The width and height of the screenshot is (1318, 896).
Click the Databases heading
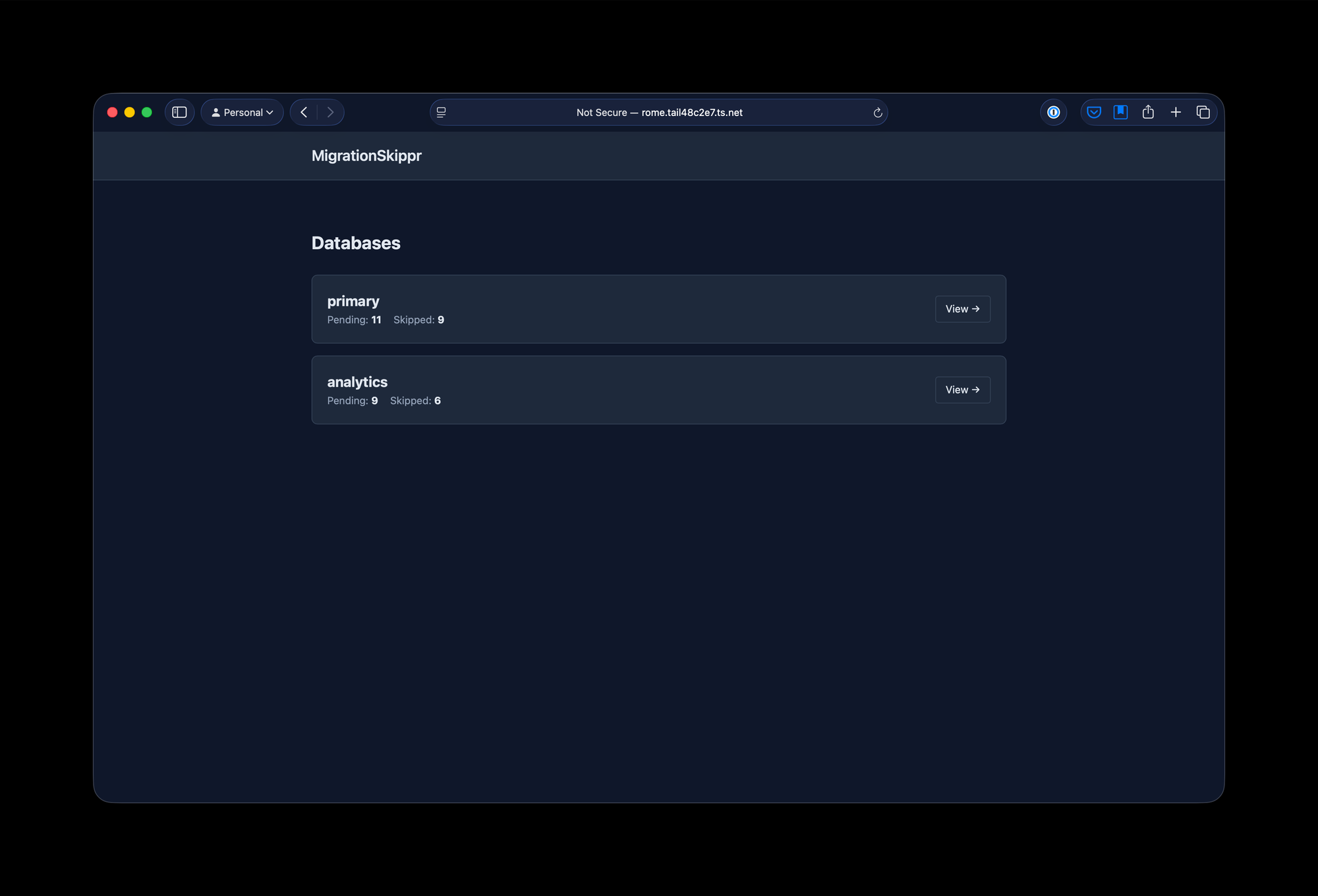pyautogui.click(x=356, y=243)
